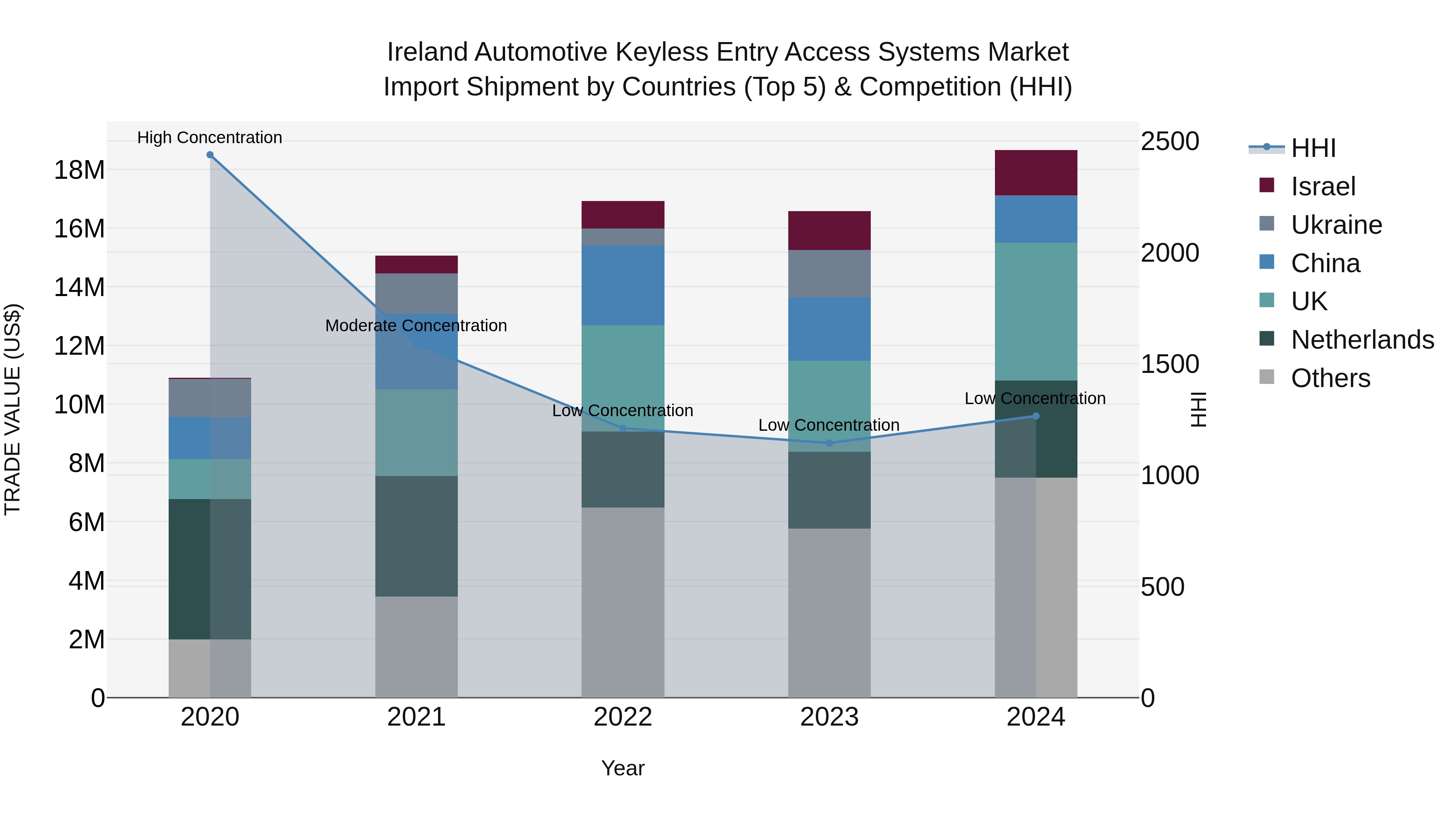Toggle the HHI legend entry
Viewport: 1456px width, 819px height.
point(1293,148)
